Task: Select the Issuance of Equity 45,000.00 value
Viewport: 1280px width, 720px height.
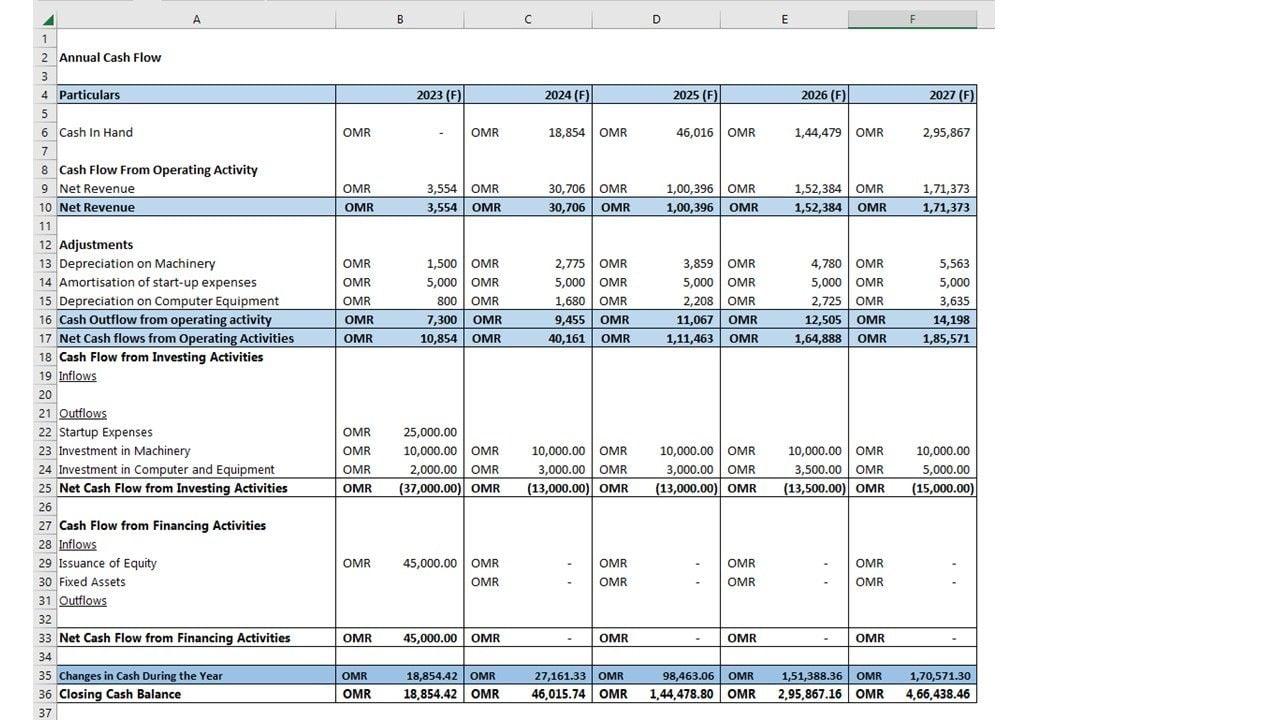Action: (430, 563)
